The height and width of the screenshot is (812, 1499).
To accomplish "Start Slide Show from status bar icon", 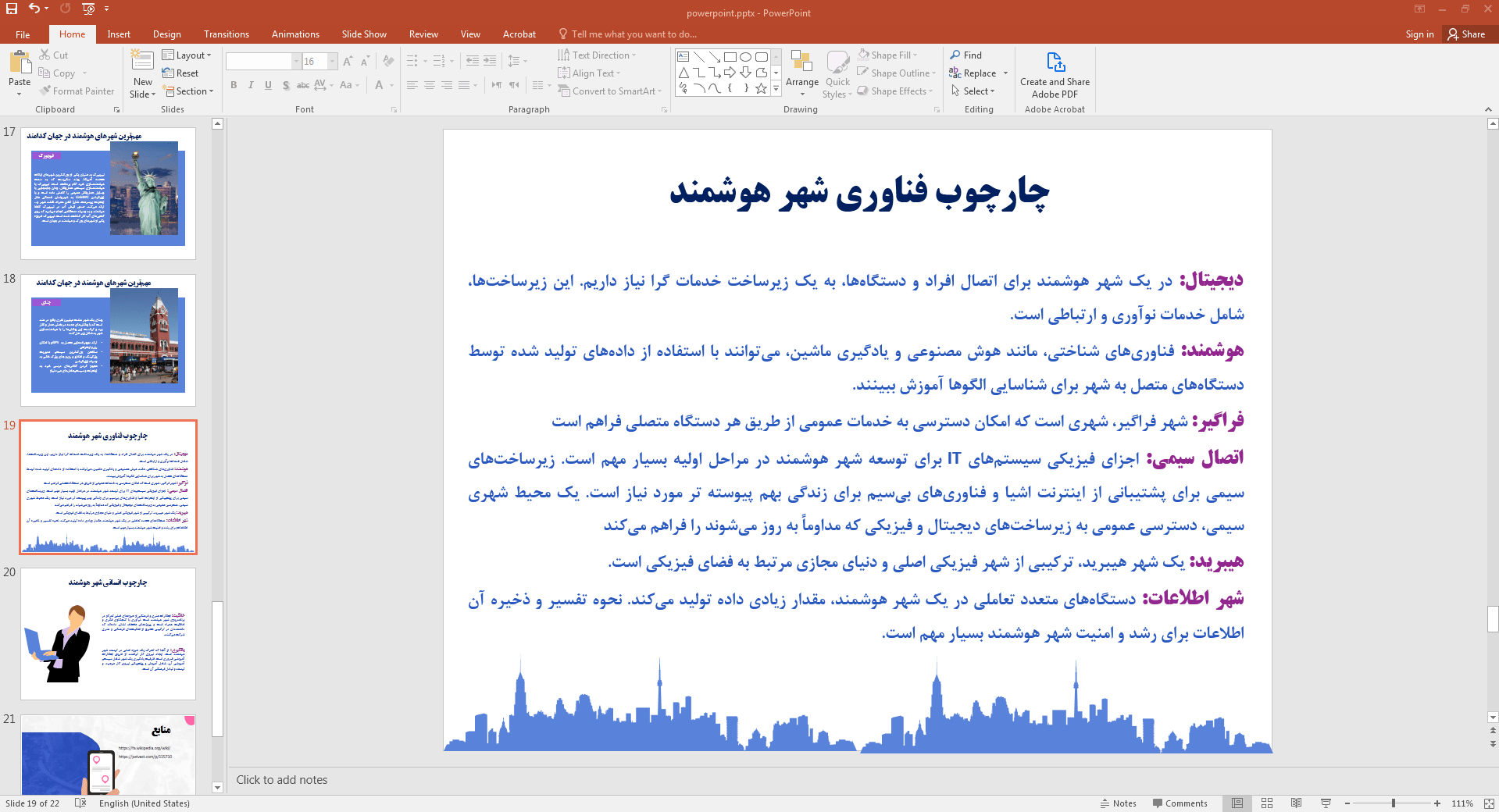I will [1326, 803].
